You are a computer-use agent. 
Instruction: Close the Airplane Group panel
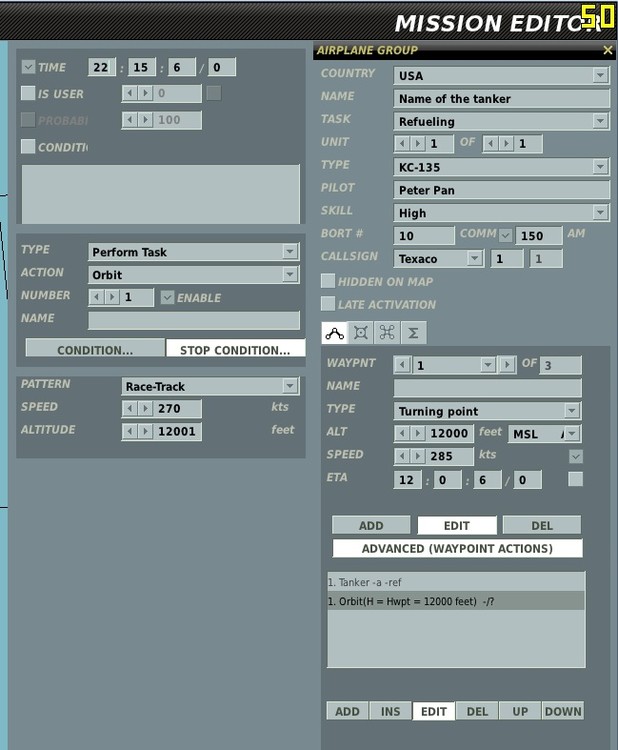tap(607, 50)
